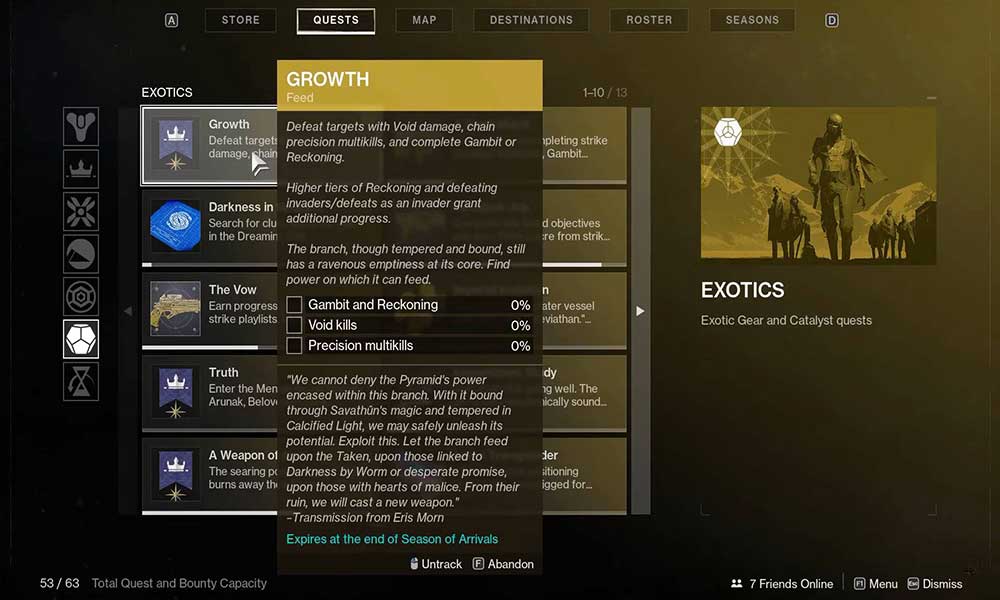Toggle the Void kills objective checkbox
1000x600 pixels.
294,325
